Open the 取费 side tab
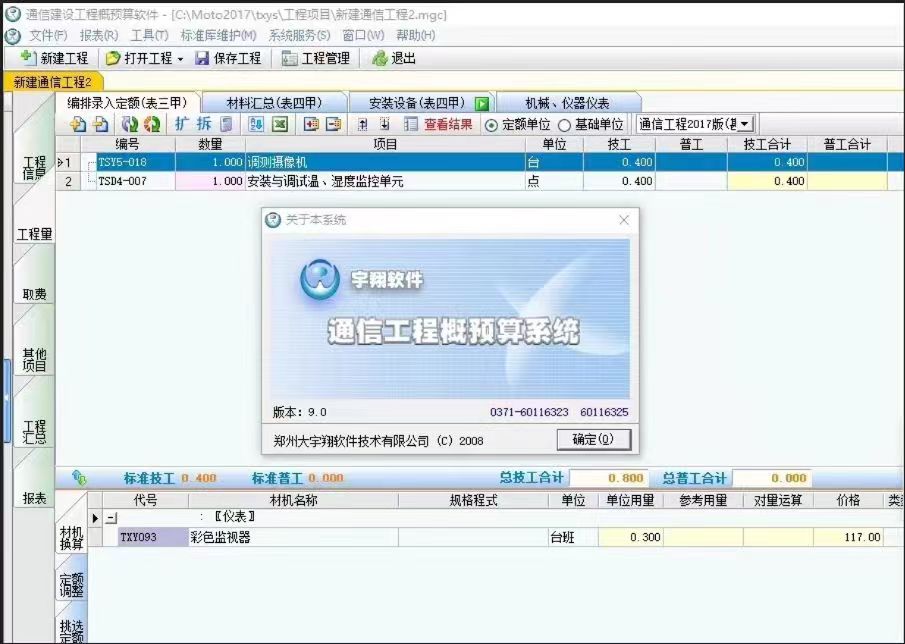Image resolution: width=905 pixels, height=644 pixels. point(34,294)
